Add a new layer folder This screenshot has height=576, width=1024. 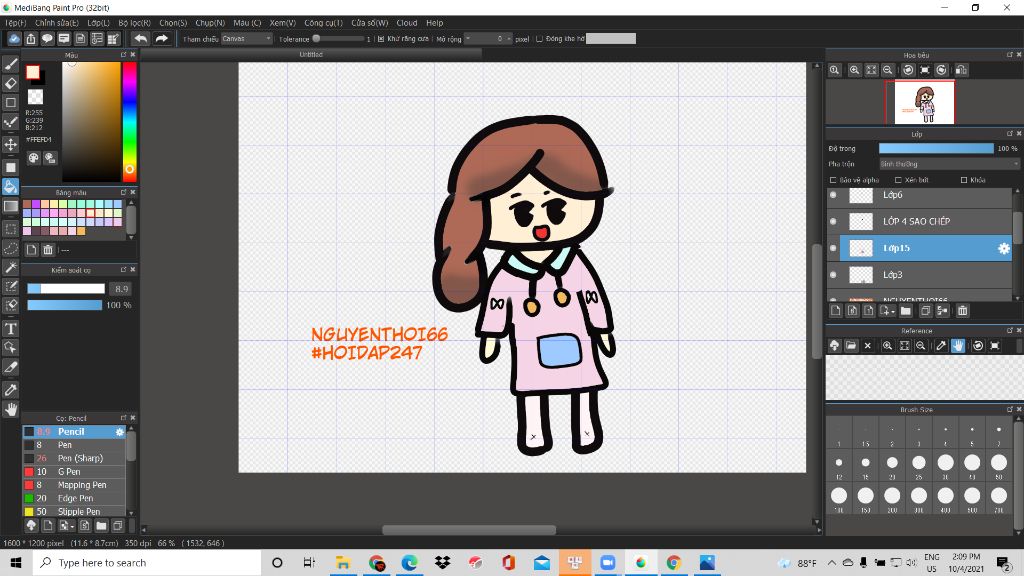point(905,311)
